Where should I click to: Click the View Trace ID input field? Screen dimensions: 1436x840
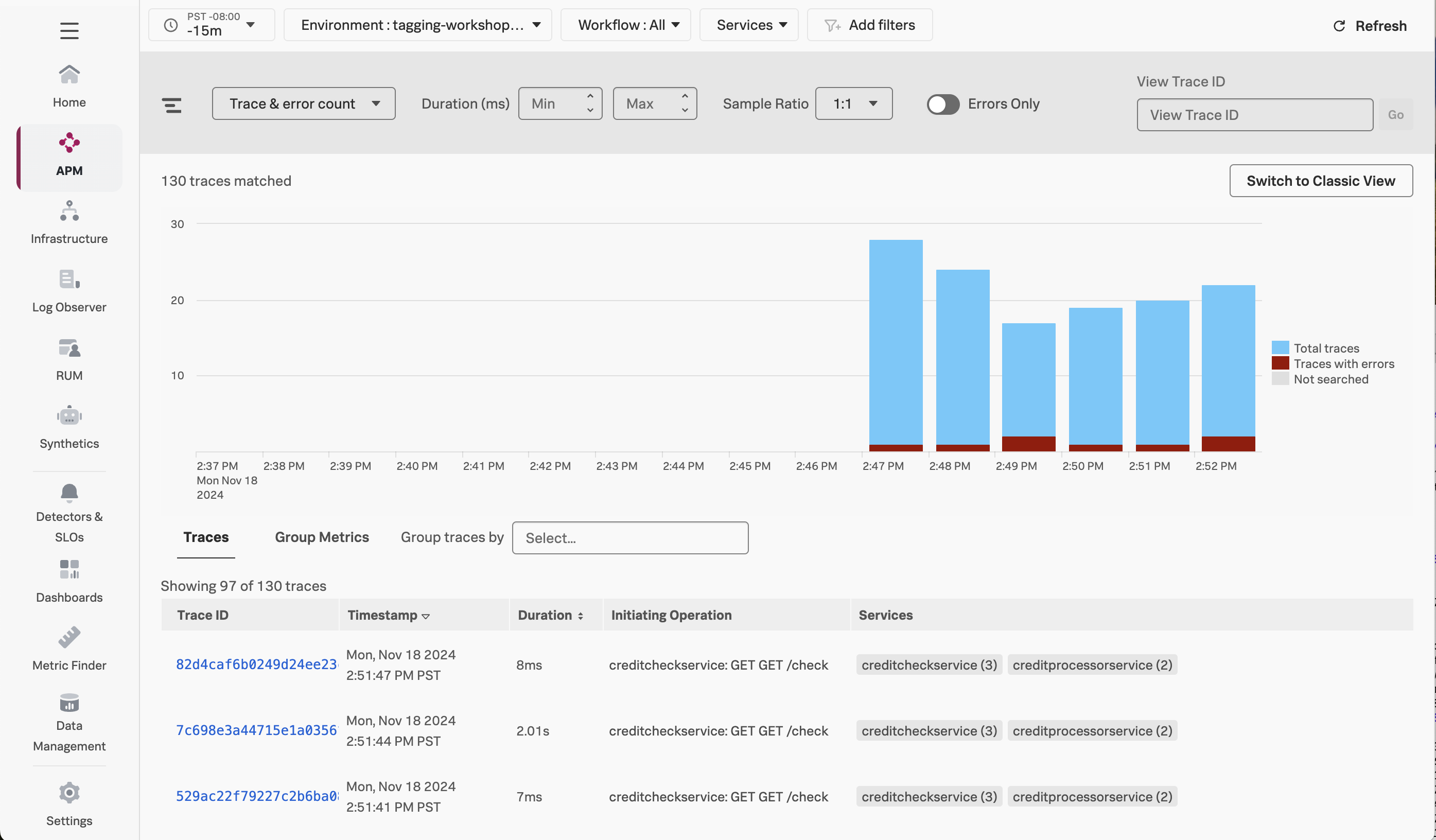click(x=1254, y=115)
